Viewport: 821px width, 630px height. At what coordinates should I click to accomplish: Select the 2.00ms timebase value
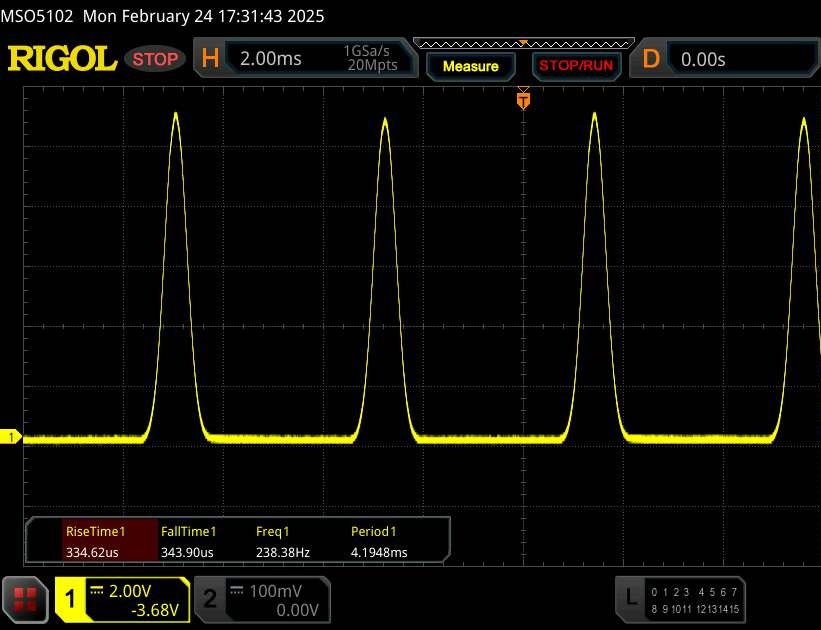(271, 59)
